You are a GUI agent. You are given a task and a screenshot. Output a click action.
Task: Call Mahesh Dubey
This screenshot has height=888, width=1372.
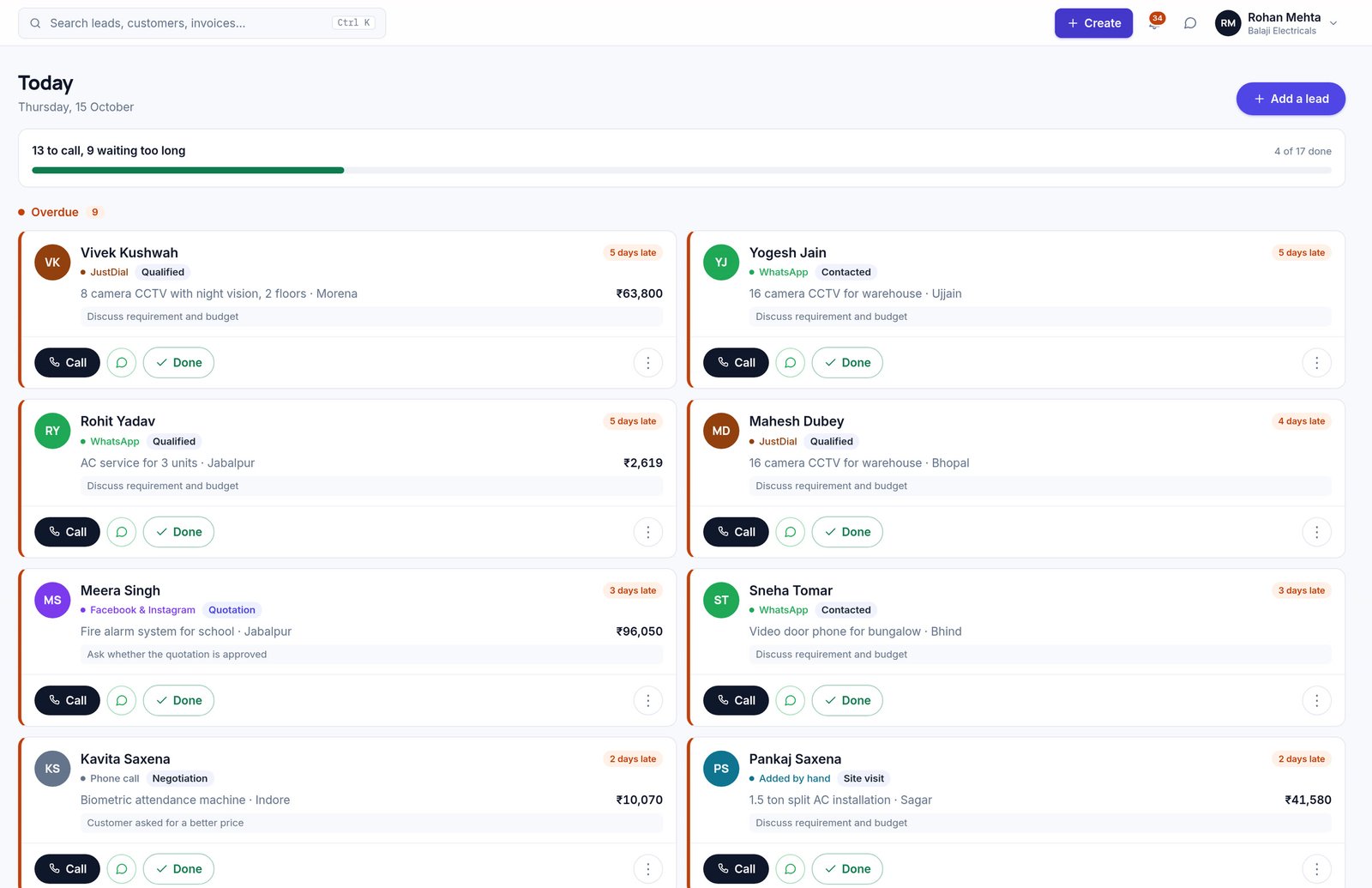click(736, 532)
